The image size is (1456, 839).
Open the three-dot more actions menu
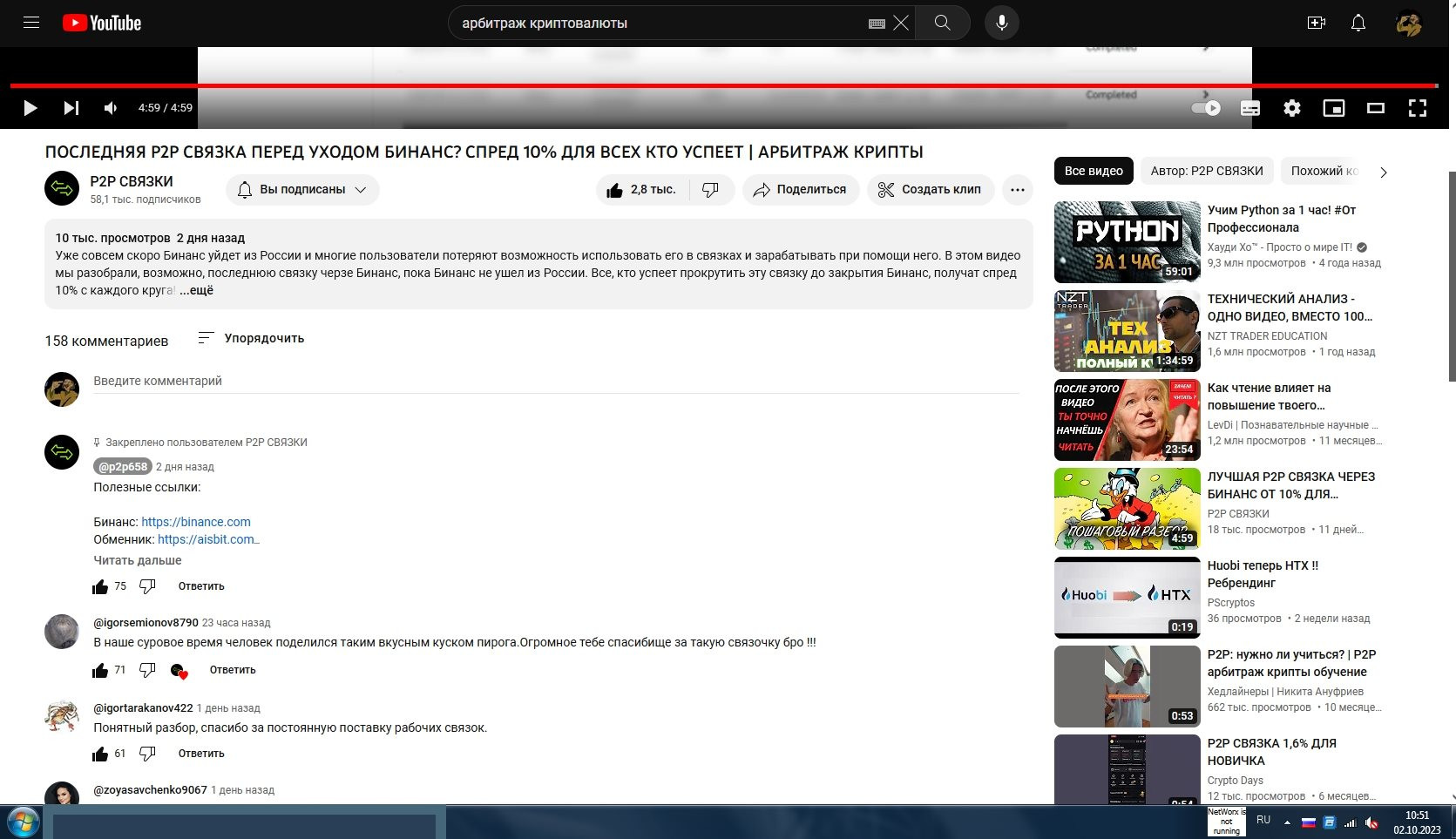(x=1018, y=190)
